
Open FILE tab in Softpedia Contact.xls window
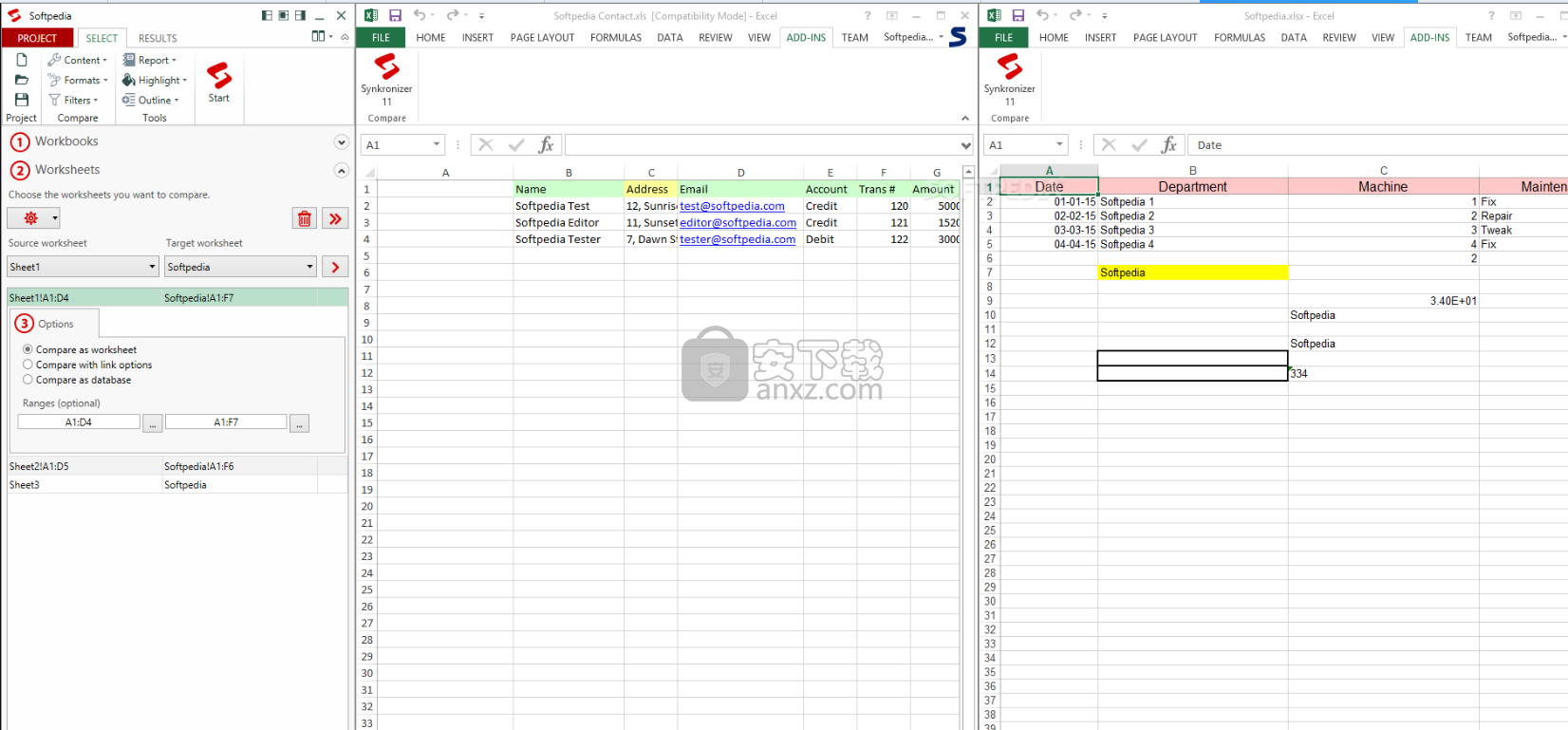(381, 37)
